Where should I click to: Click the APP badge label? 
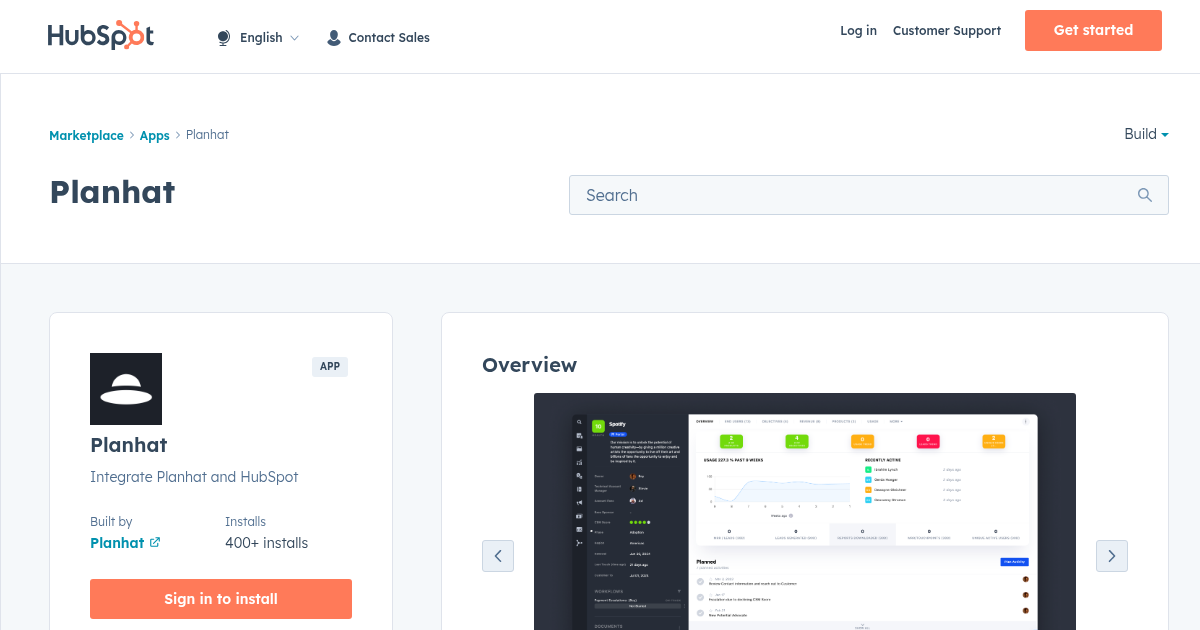330,367
